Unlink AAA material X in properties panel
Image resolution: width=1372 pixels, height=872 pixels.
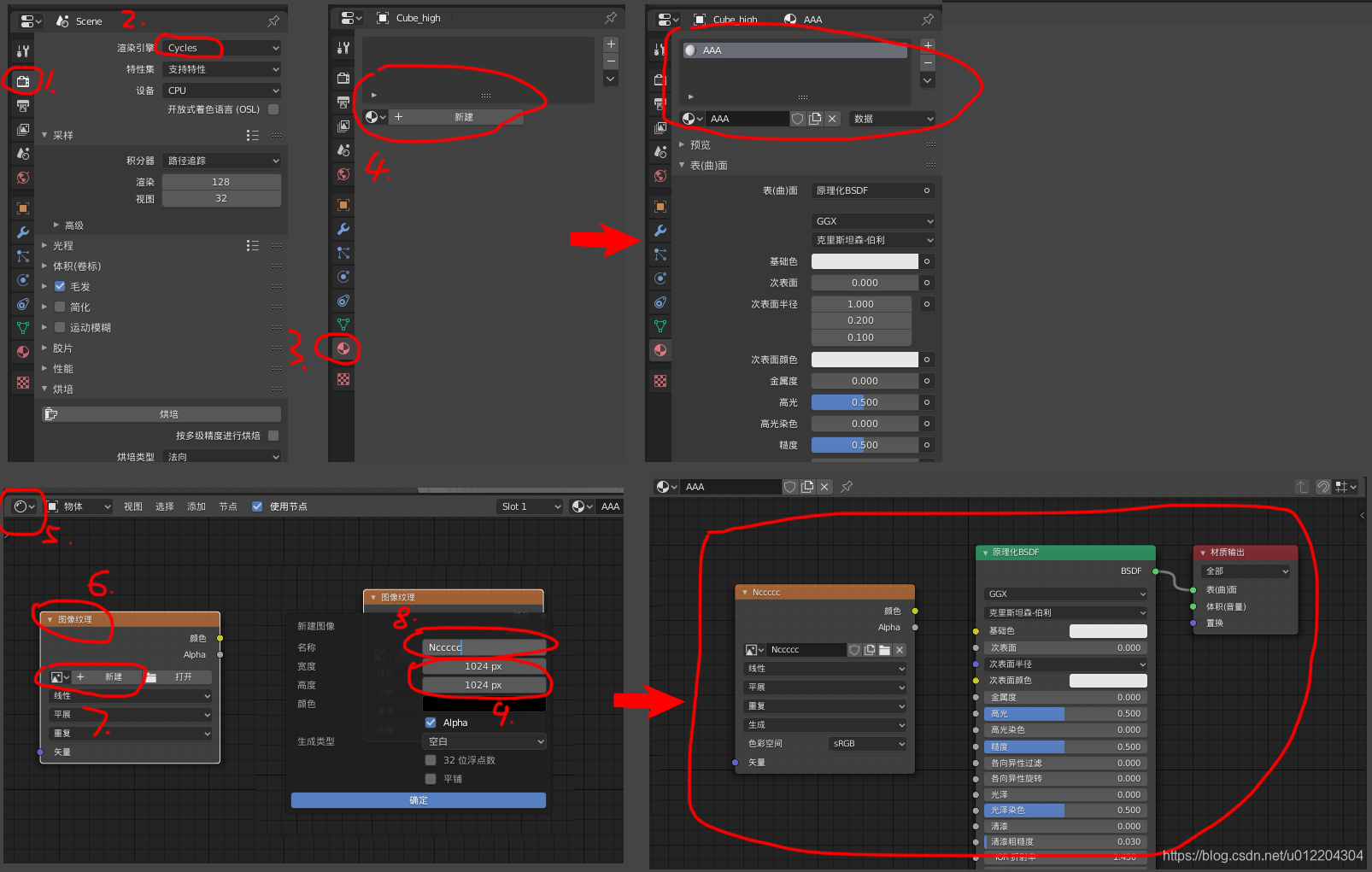pyautogui.click(x=832, y=119)
